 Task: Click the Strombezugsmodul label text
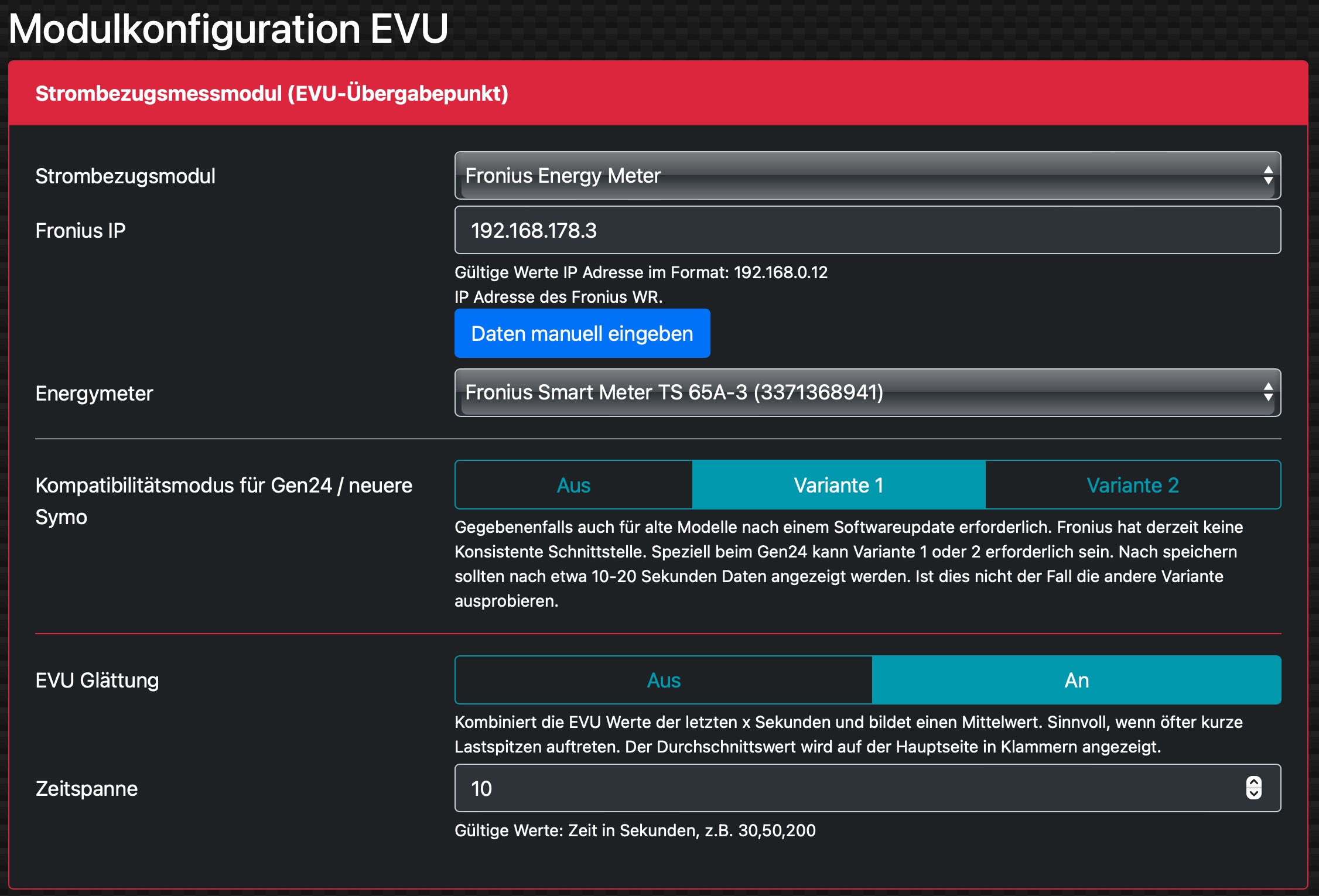point(125,176)
